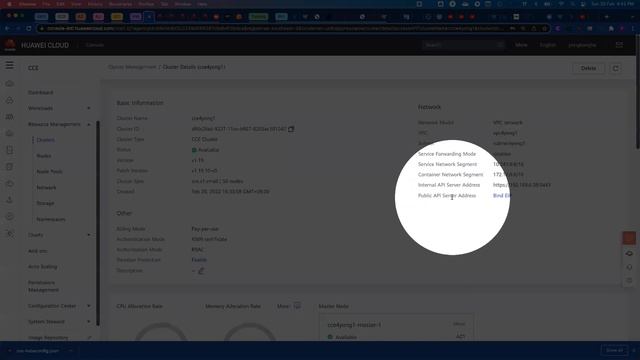Click the header search field
The image size is (640, 360).
(463, 45)
